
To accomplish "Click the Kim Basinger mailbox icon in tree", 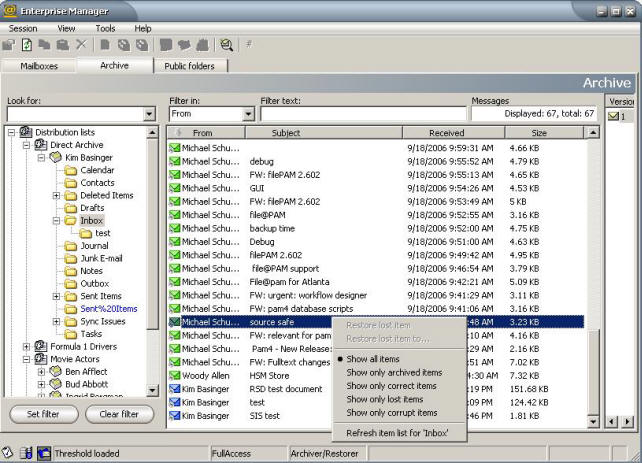I will tap(56, 158).
